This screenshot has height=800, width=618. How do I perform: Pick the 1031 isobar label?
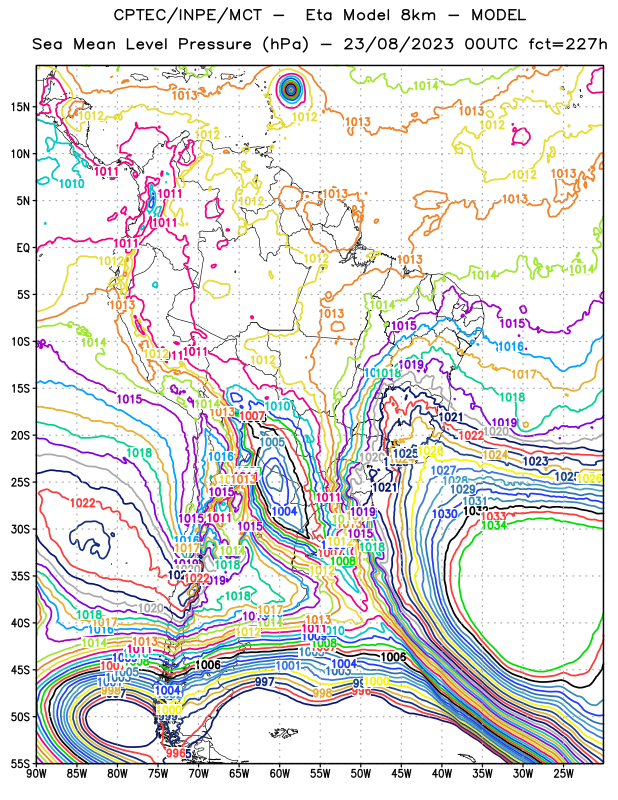475,502
